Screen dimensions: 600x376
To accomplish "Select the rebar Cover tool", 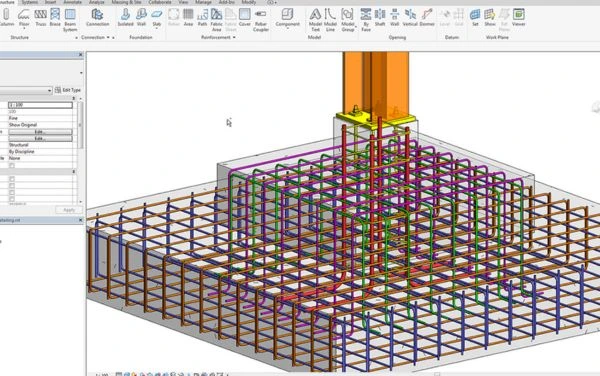I will pos(245,18).
